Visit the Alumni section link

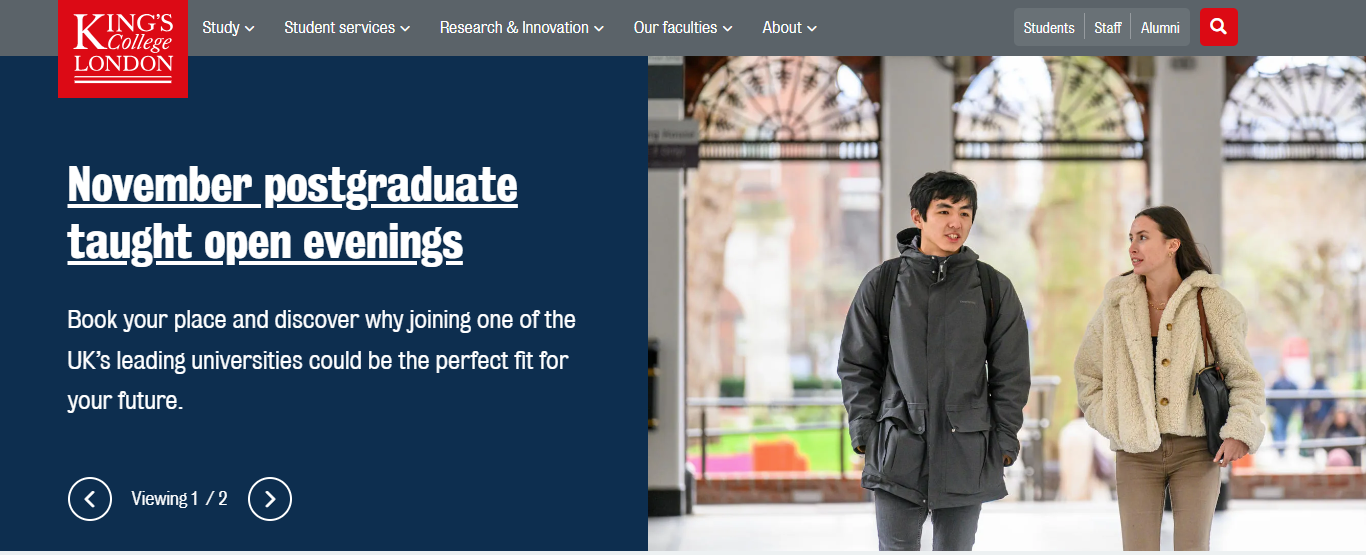click(x=1160, y=28)
